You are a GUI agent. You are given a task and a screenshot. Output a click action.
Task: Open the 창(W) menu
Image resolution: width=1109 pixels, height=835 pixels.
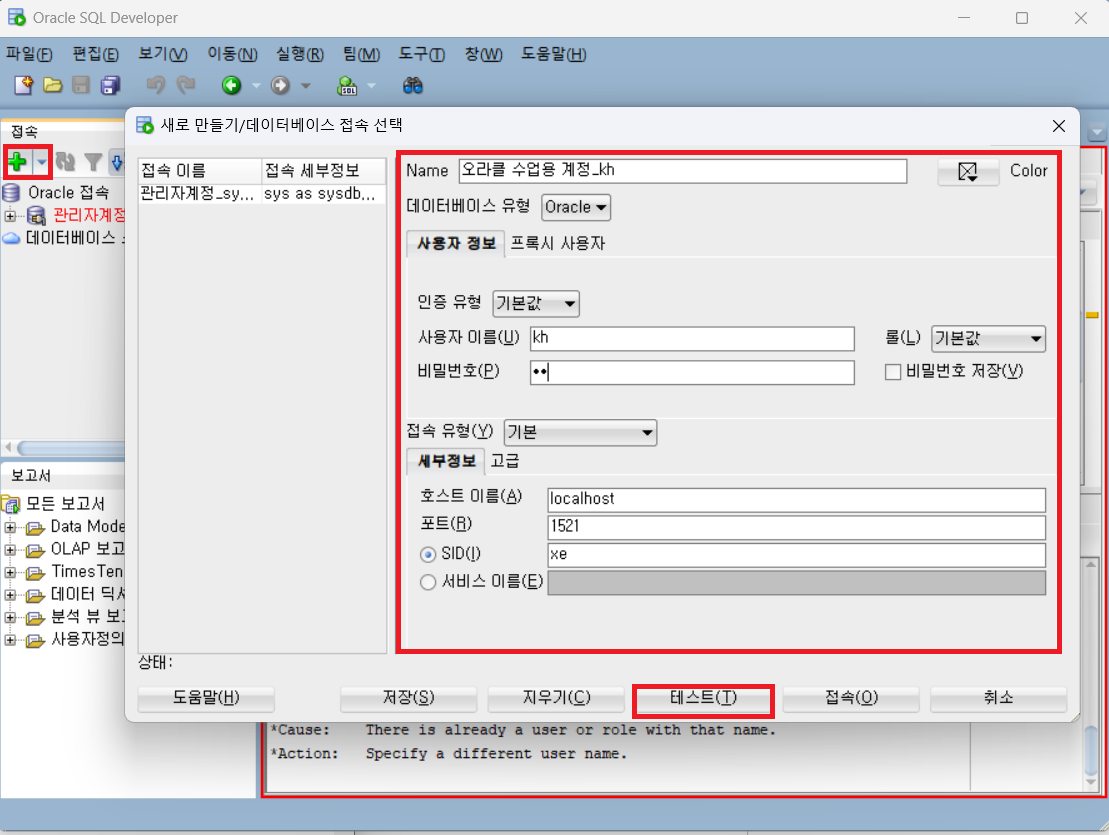click(484, 54)
